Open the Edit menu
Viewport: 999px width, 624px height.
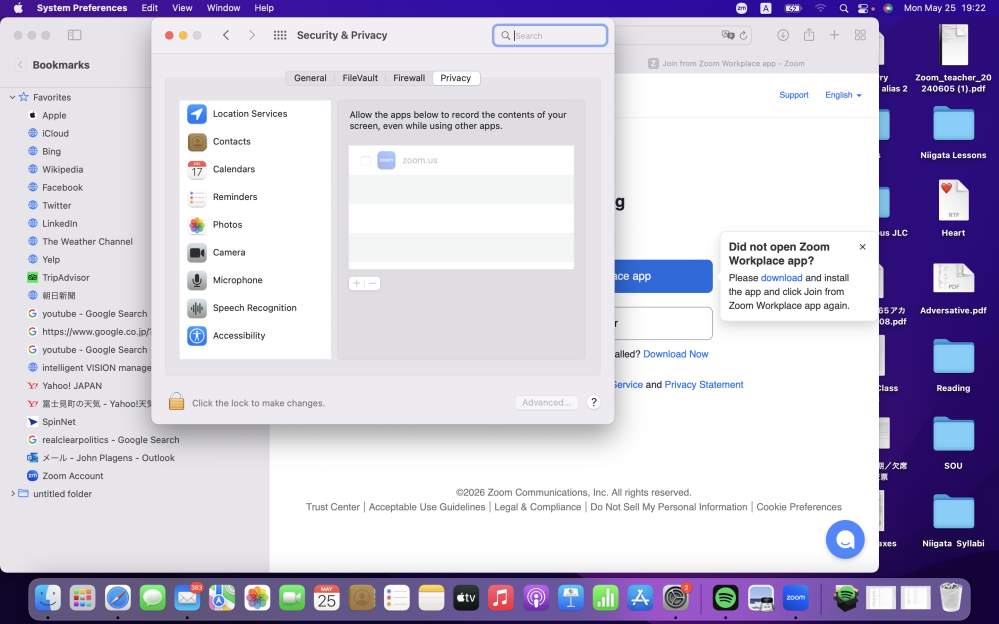(x=150, y=8)
